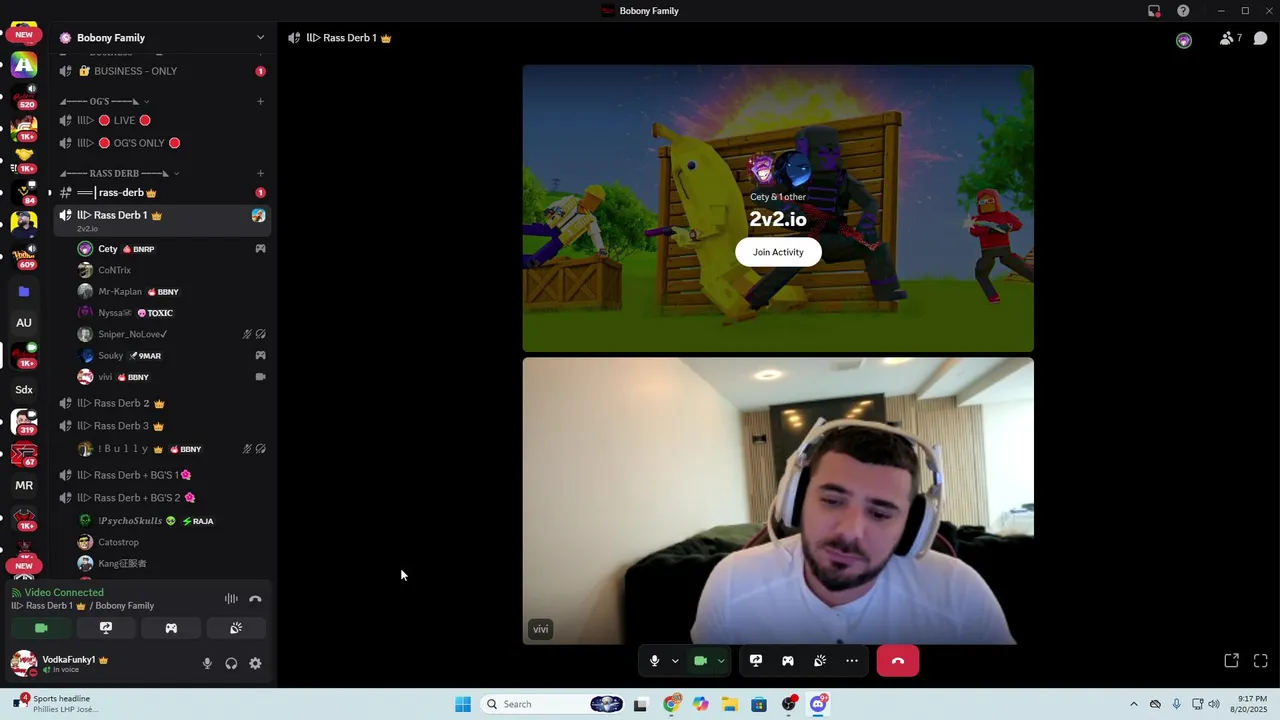Image resolution: width=1280 pixels, height=720 pixels.
Task: Hang up with the red disconnect button
Action: [x=898, y=661]
